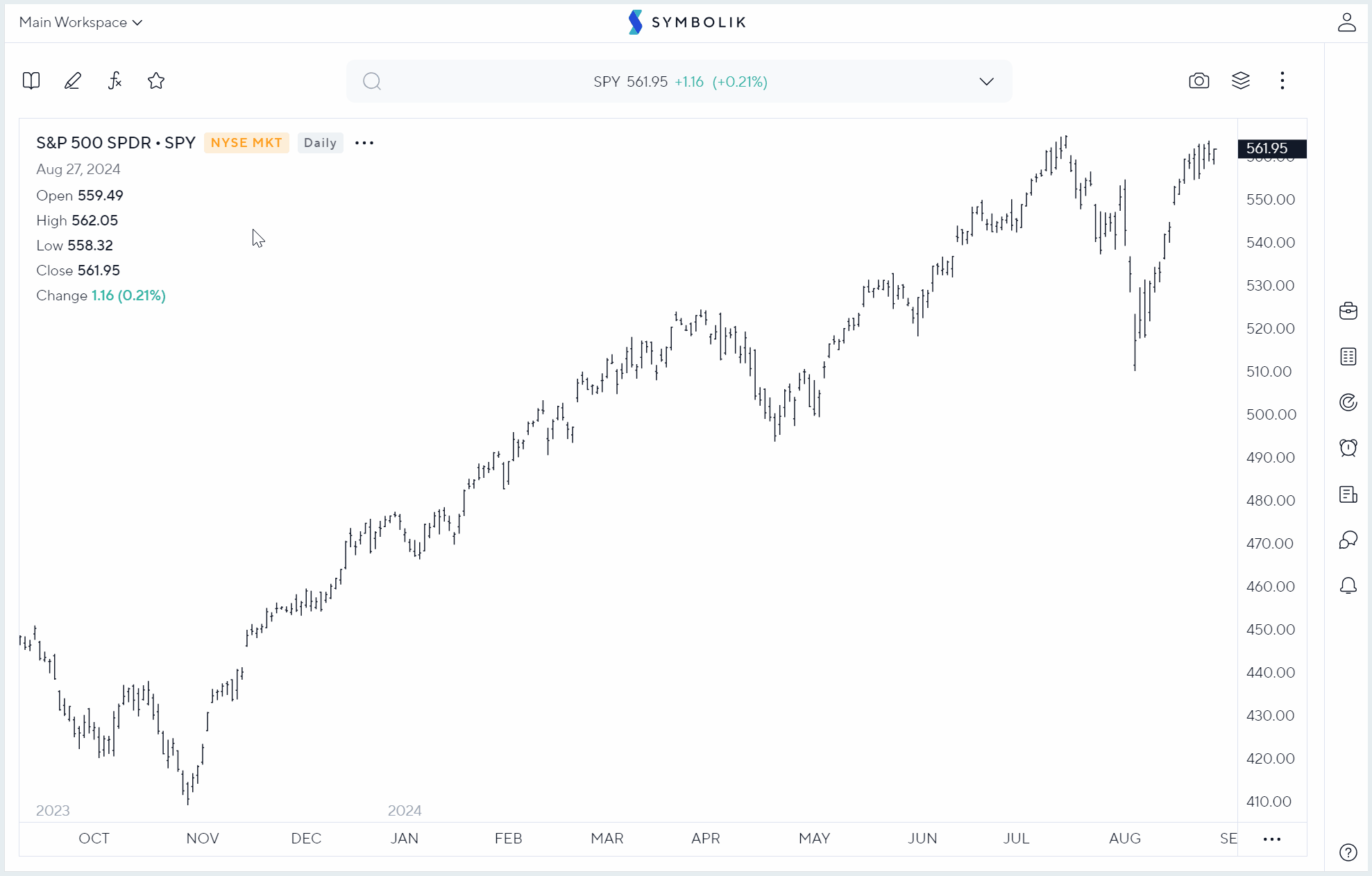Click the +1.16 change in search bar
Image resolution: width=1372 pixels, height=876 pixels.
pos(689,82)
